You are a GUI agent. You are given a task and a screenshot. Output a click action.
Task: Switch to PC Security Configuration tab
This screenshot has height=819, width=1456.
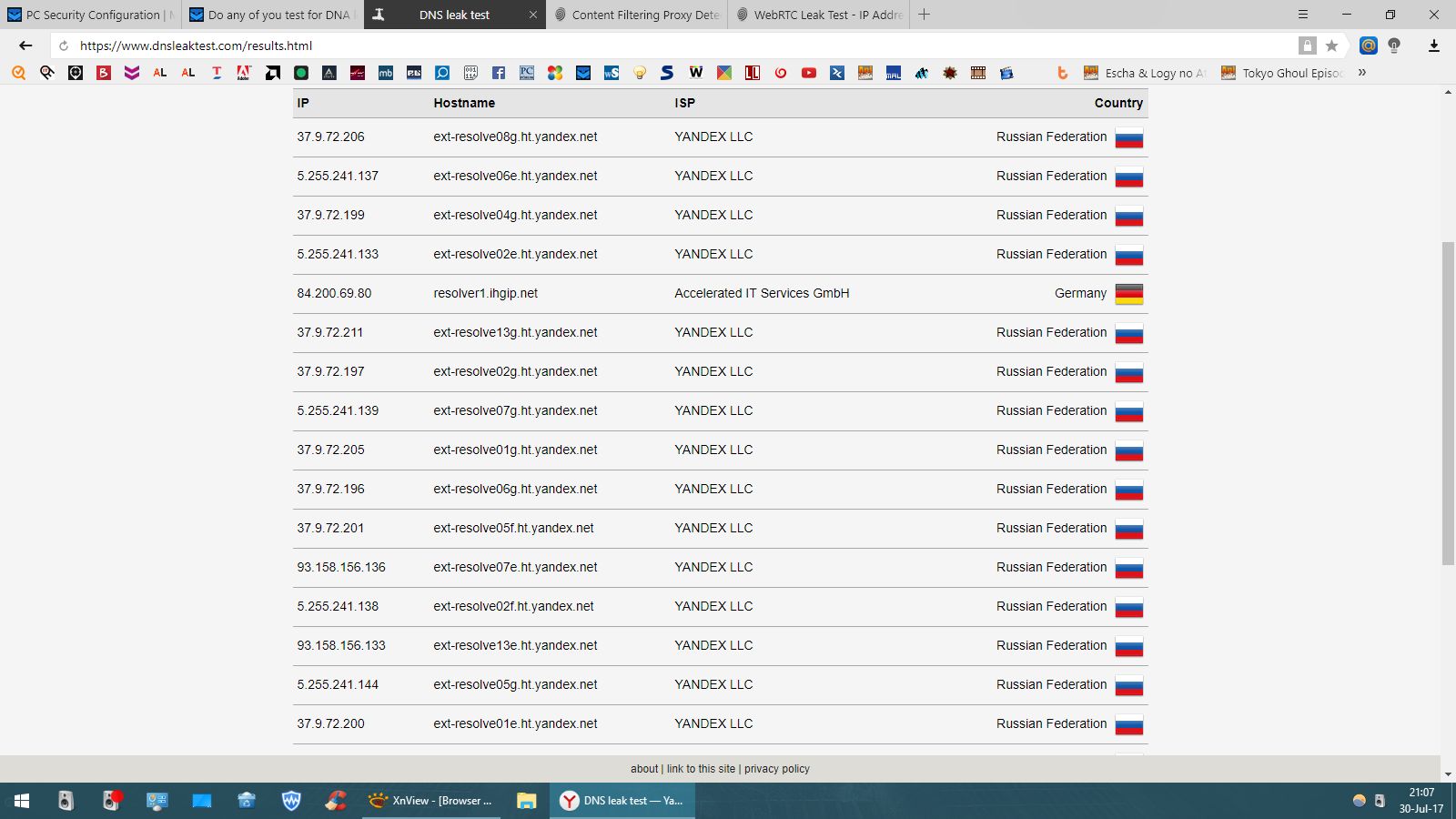point(91,15)
